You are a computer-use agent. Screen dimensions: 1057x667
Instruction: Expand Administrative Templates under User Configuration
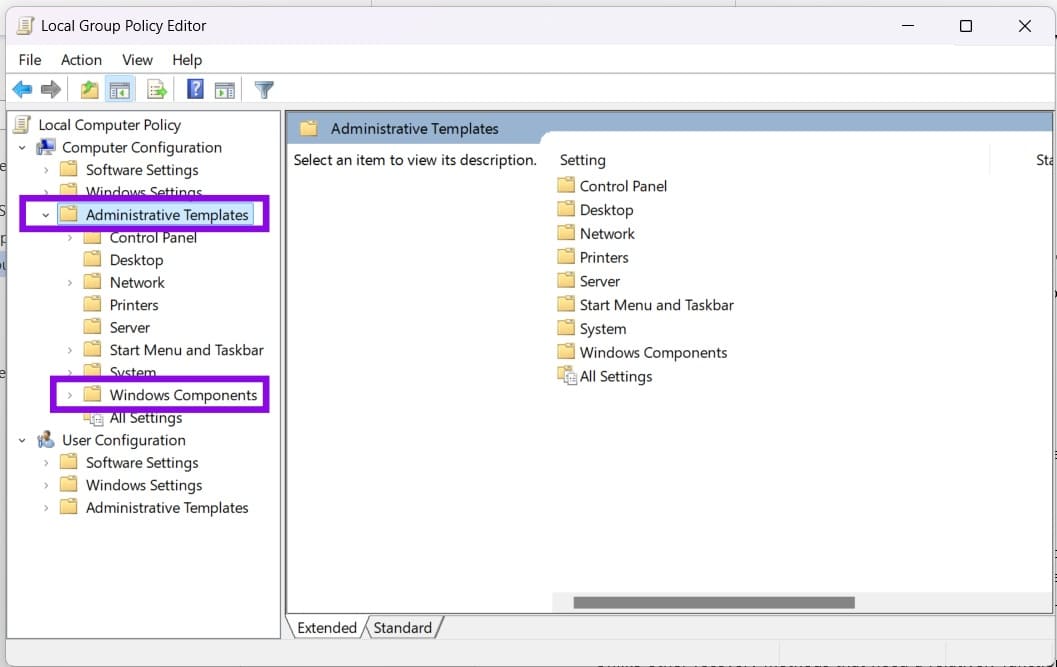[46, 508]
